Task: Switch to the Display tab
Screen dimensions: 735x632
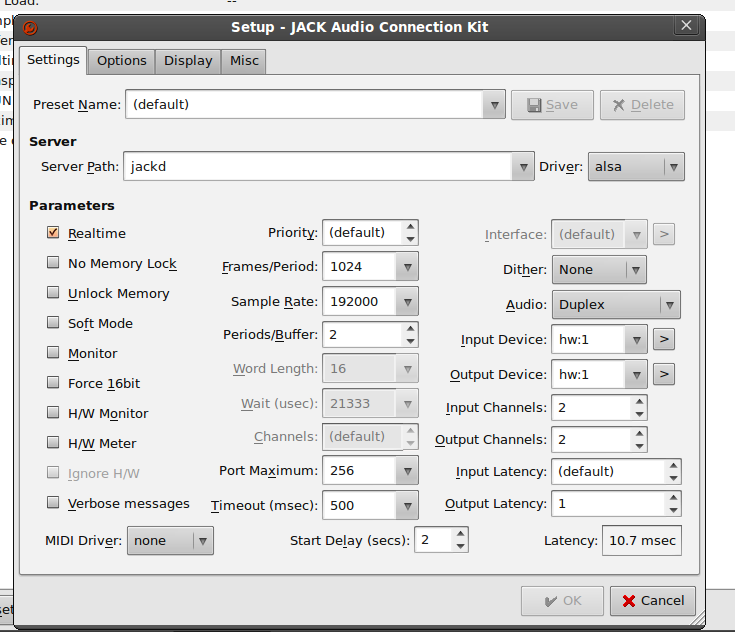Action: click(x=188, y=61)
